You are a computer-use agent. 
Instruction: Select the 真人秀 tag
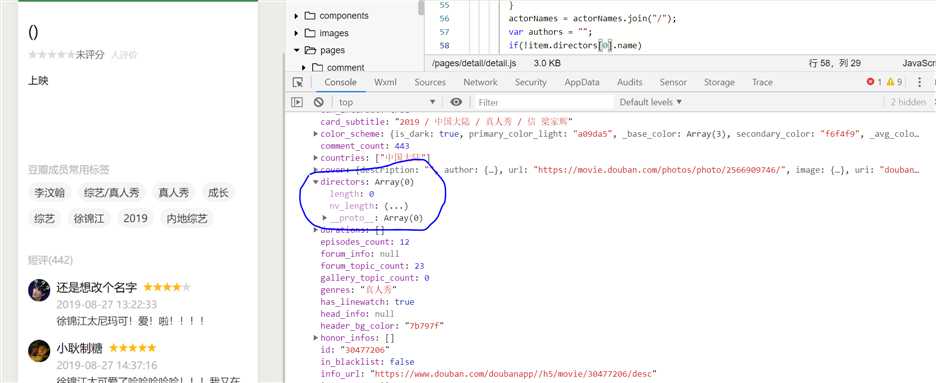173,193
